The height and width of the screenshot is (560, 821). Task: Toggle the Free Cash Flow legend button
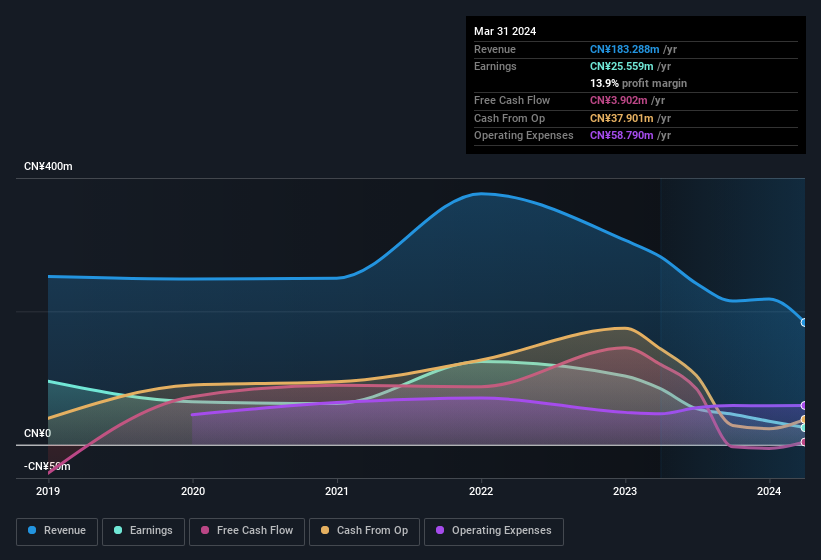(x=247, y=531)
